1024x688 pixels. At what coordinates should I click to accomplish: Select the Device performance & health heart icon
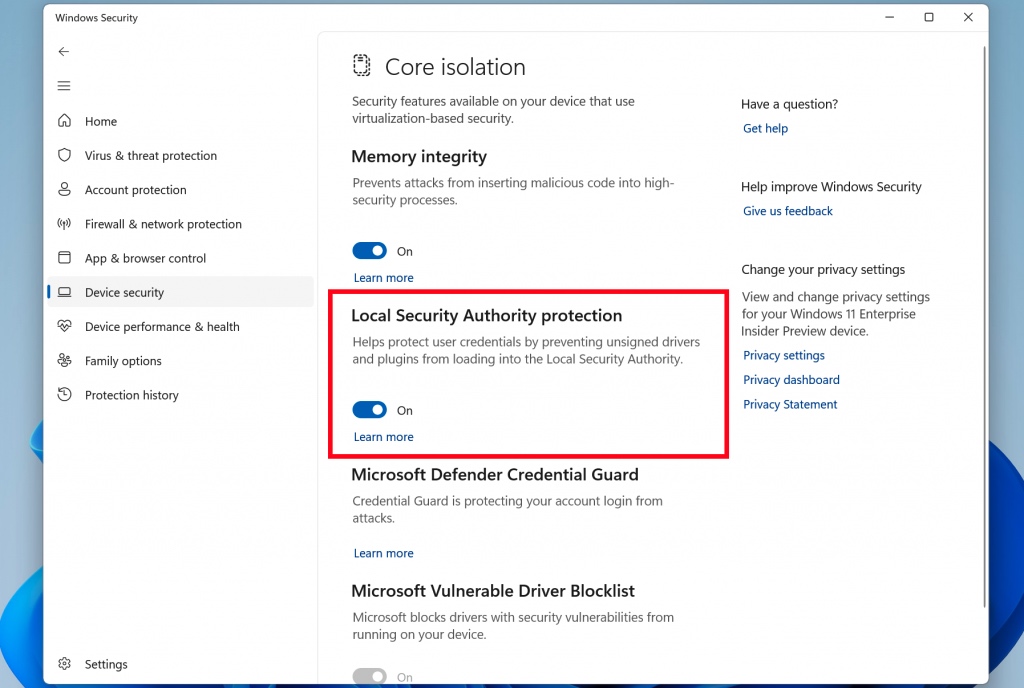pos(62,326)
